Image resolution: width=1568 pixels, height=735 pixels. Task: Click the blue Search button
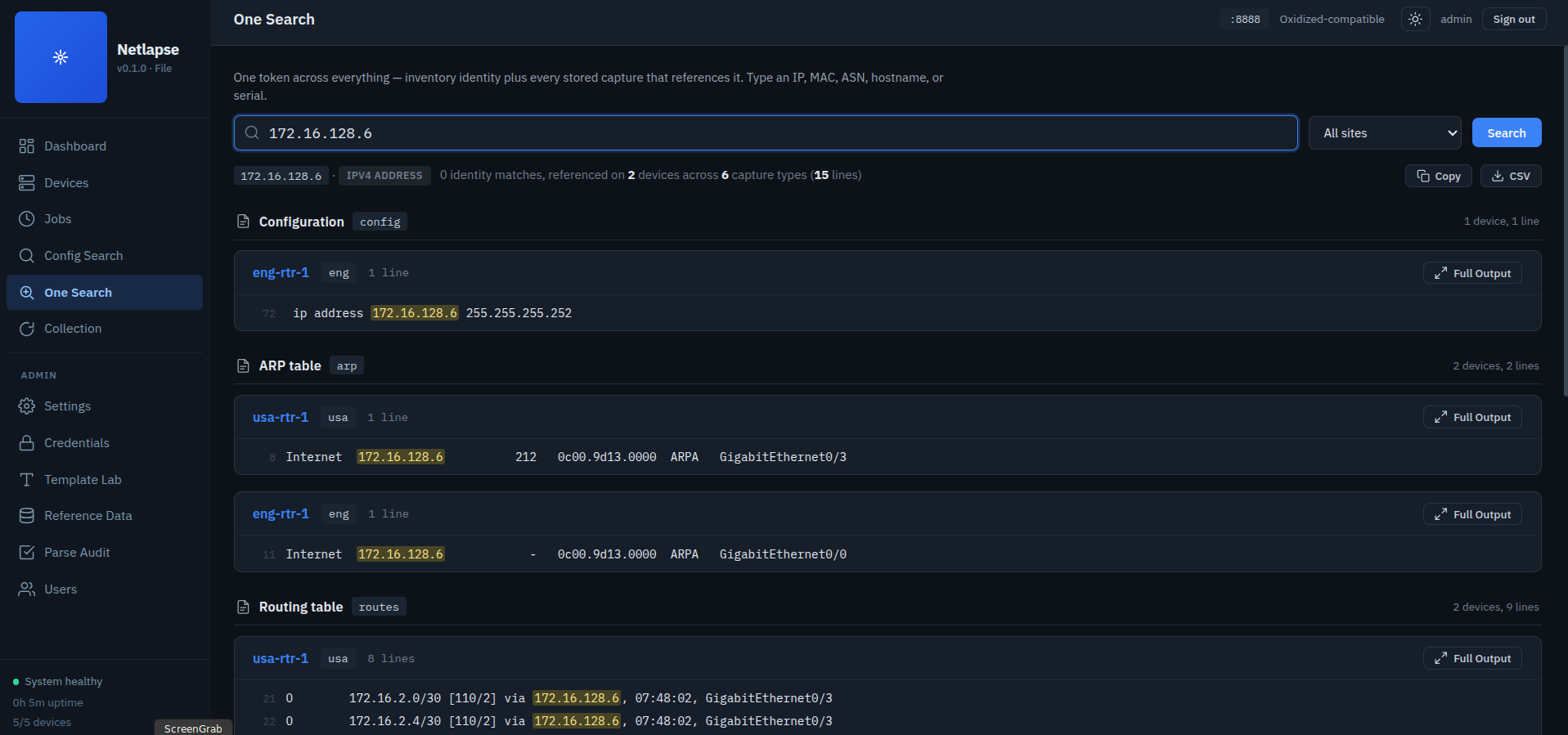[x=1507, y=133]
